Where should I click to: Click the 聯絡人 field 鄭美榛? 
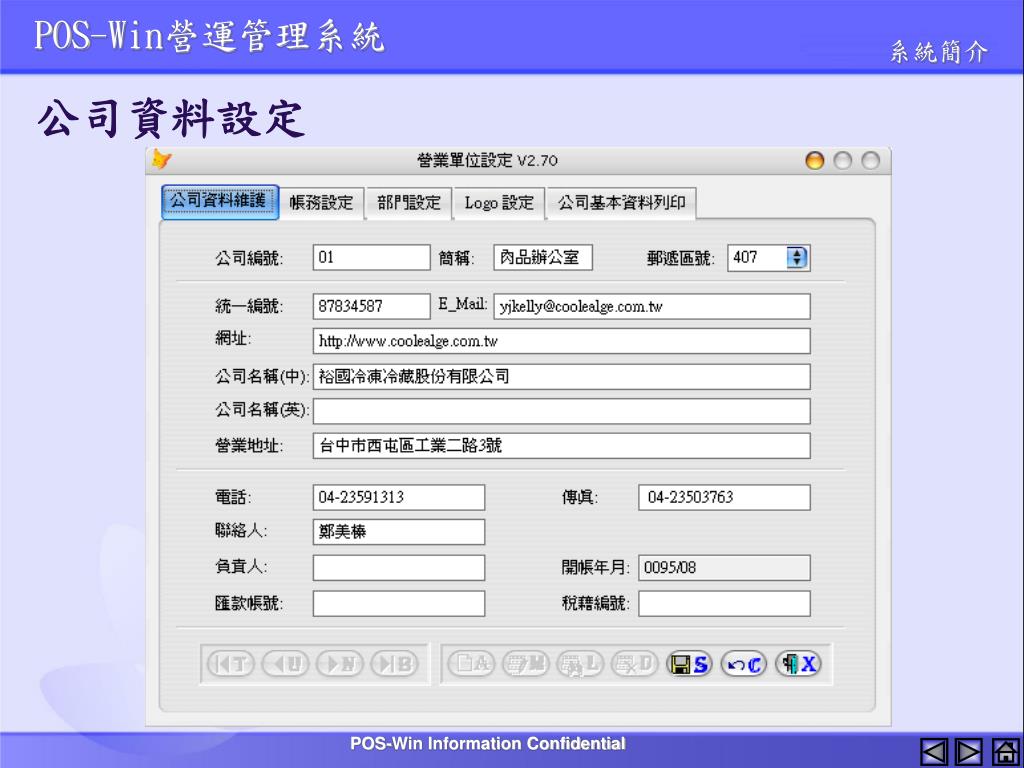pos(399,532)
